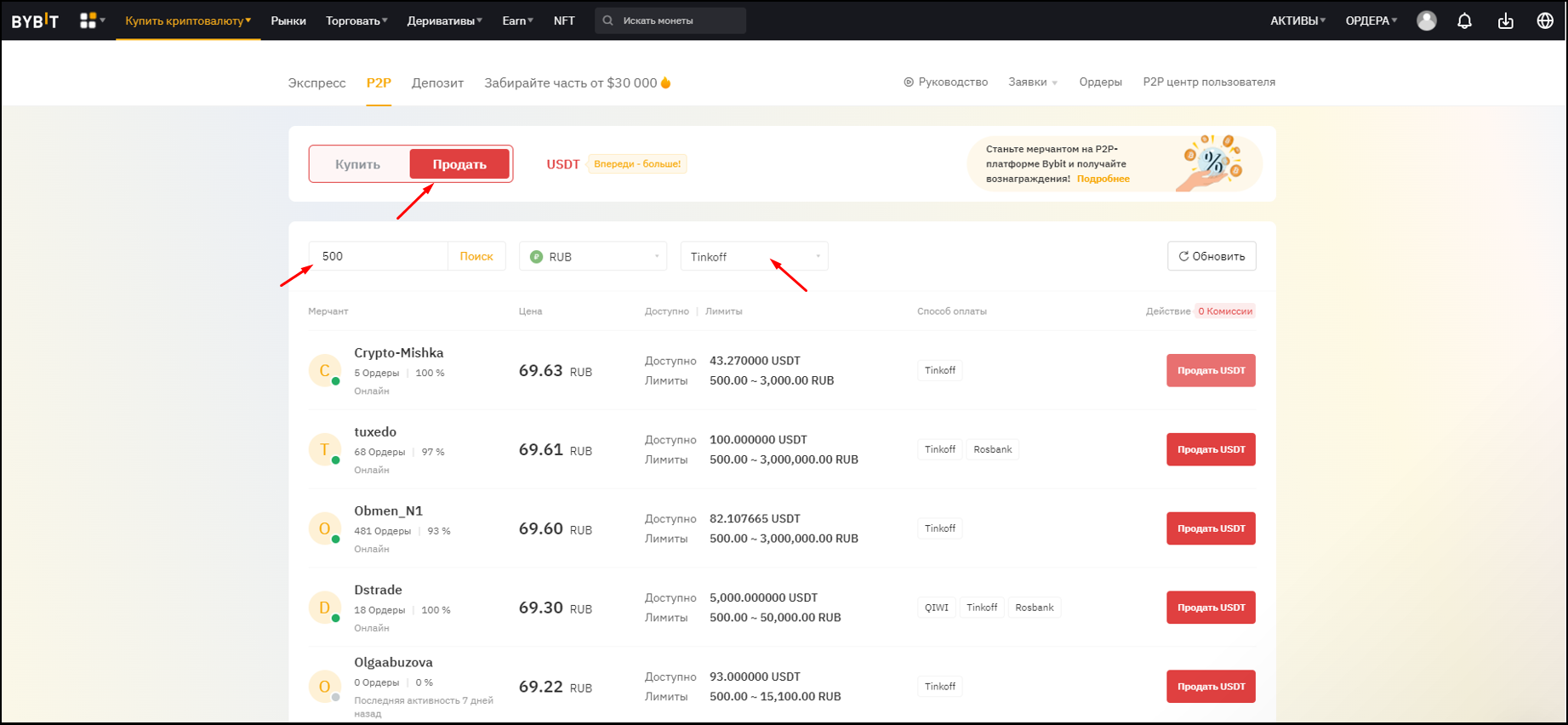1568x725 pixels.
Task: Open the Tinkoff payment method dropdown
Action: pyautogui.click(x=755, y=256)
